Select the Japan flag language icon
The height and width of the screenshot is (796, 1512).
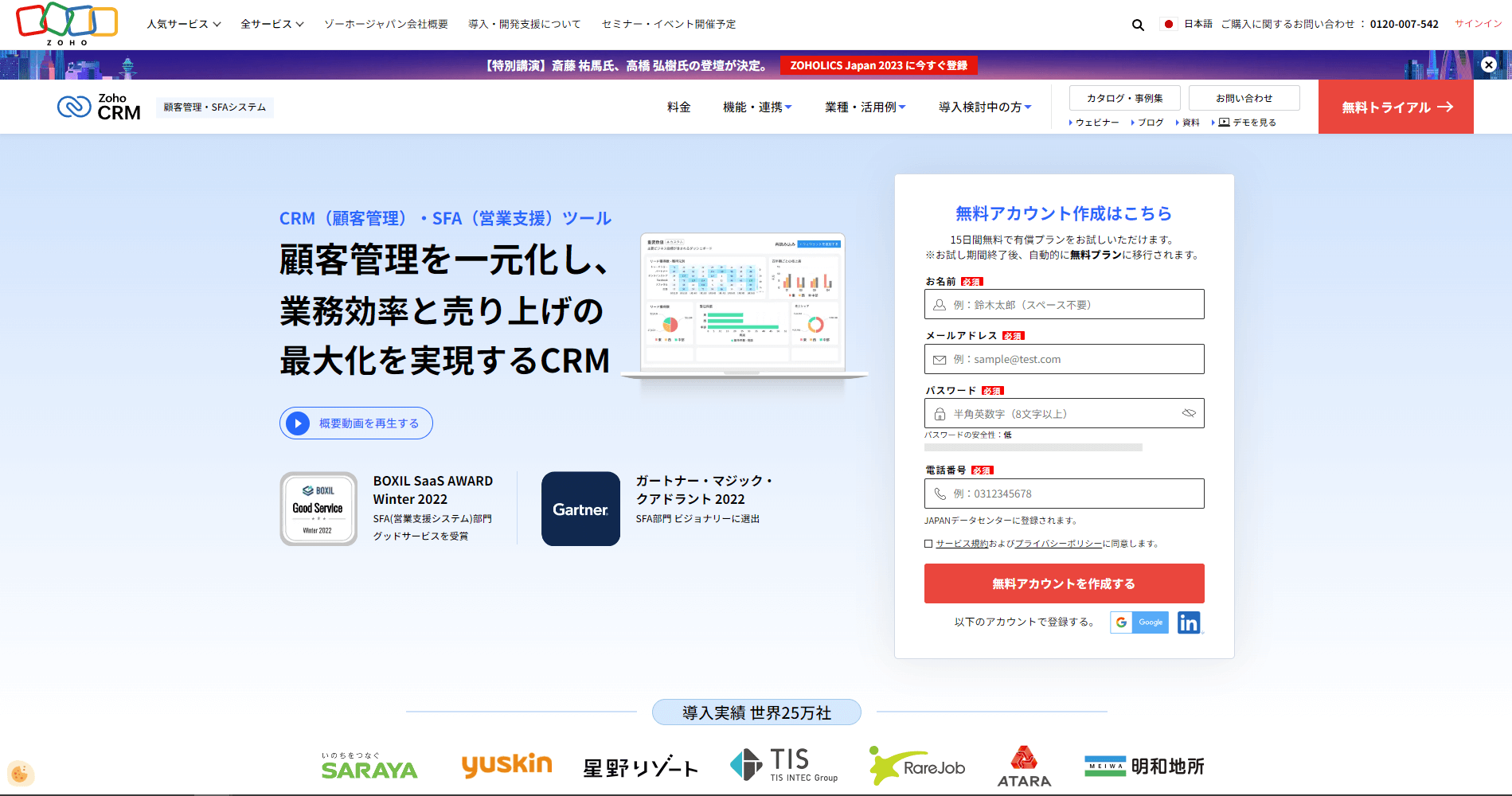click(1168, 24)
